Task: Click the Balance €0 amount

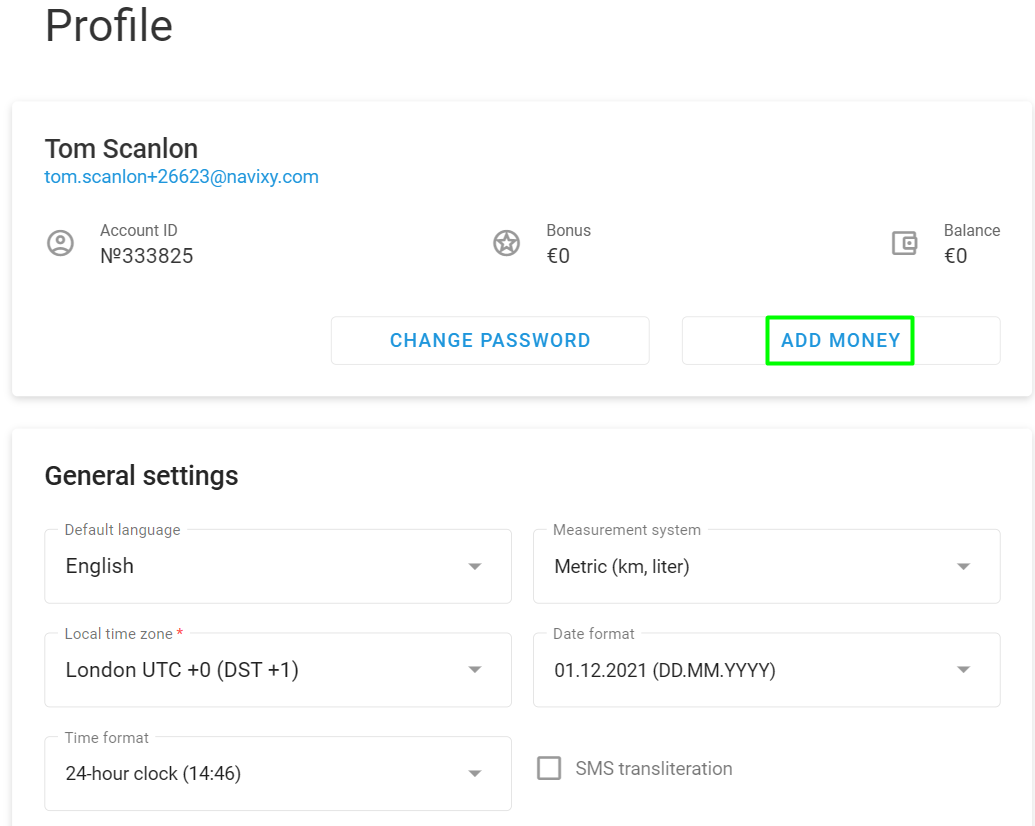Action: (956, 255)
